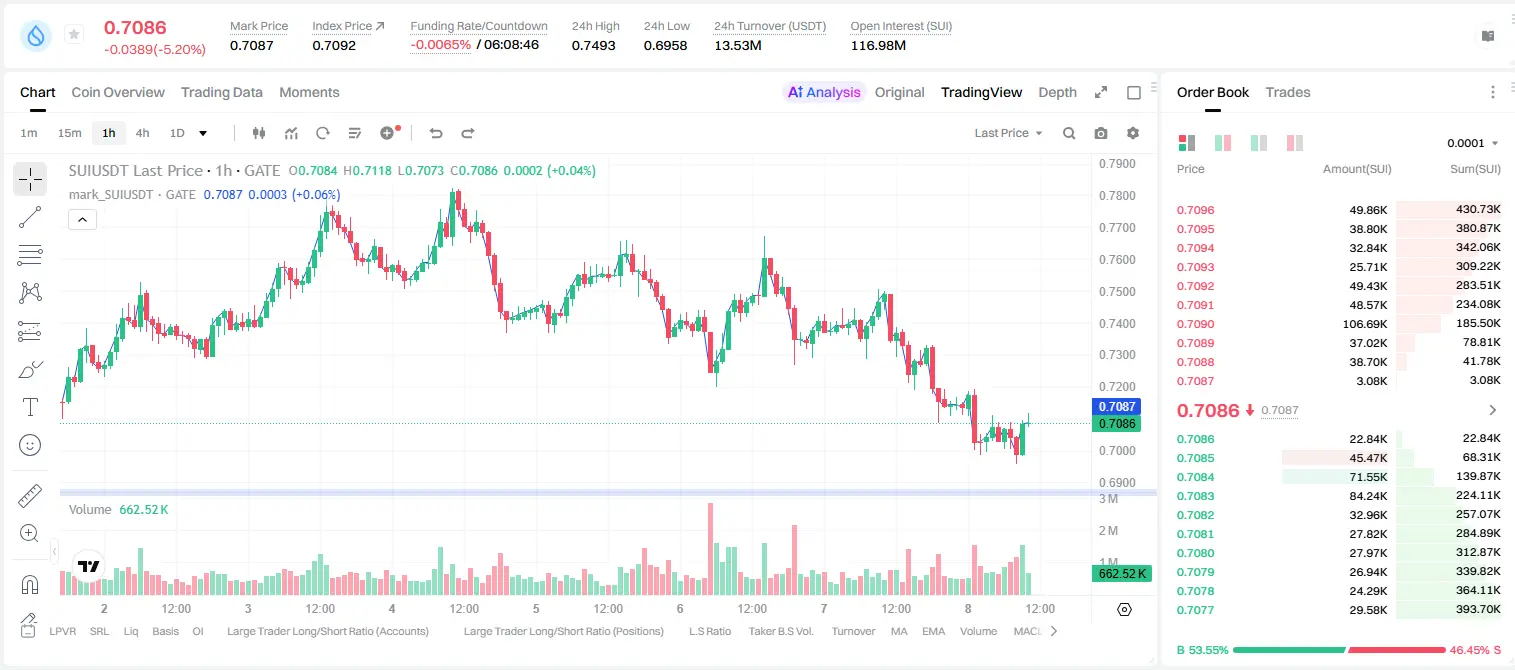
Task: Switch to Depth chart view
Action: click(1057, 92)
